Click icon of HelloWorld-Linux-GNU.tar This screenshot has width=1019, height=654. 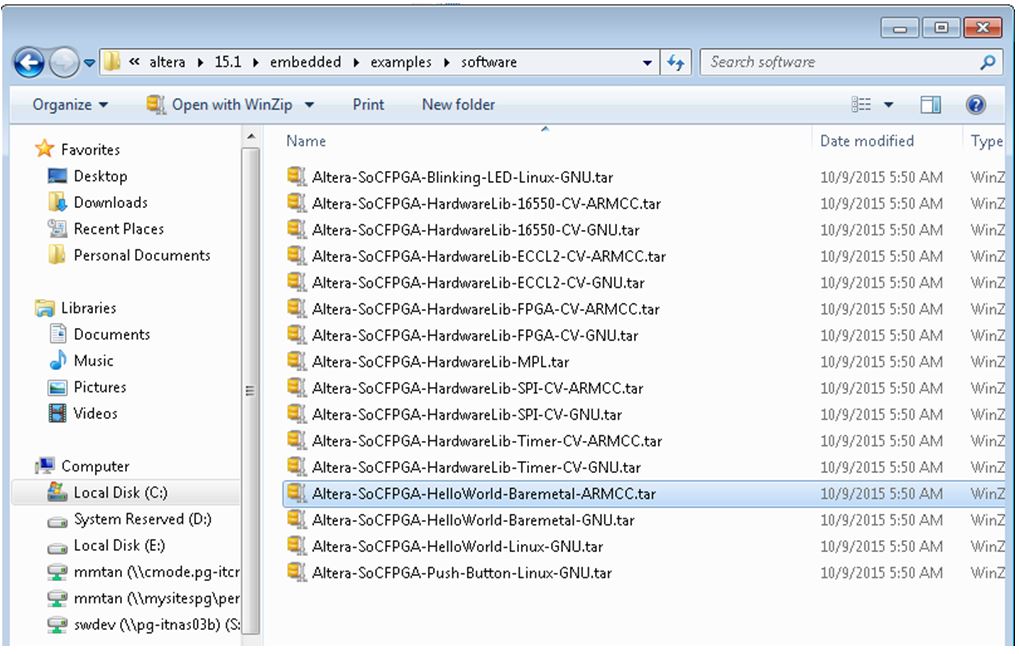(x=296, y=545)
